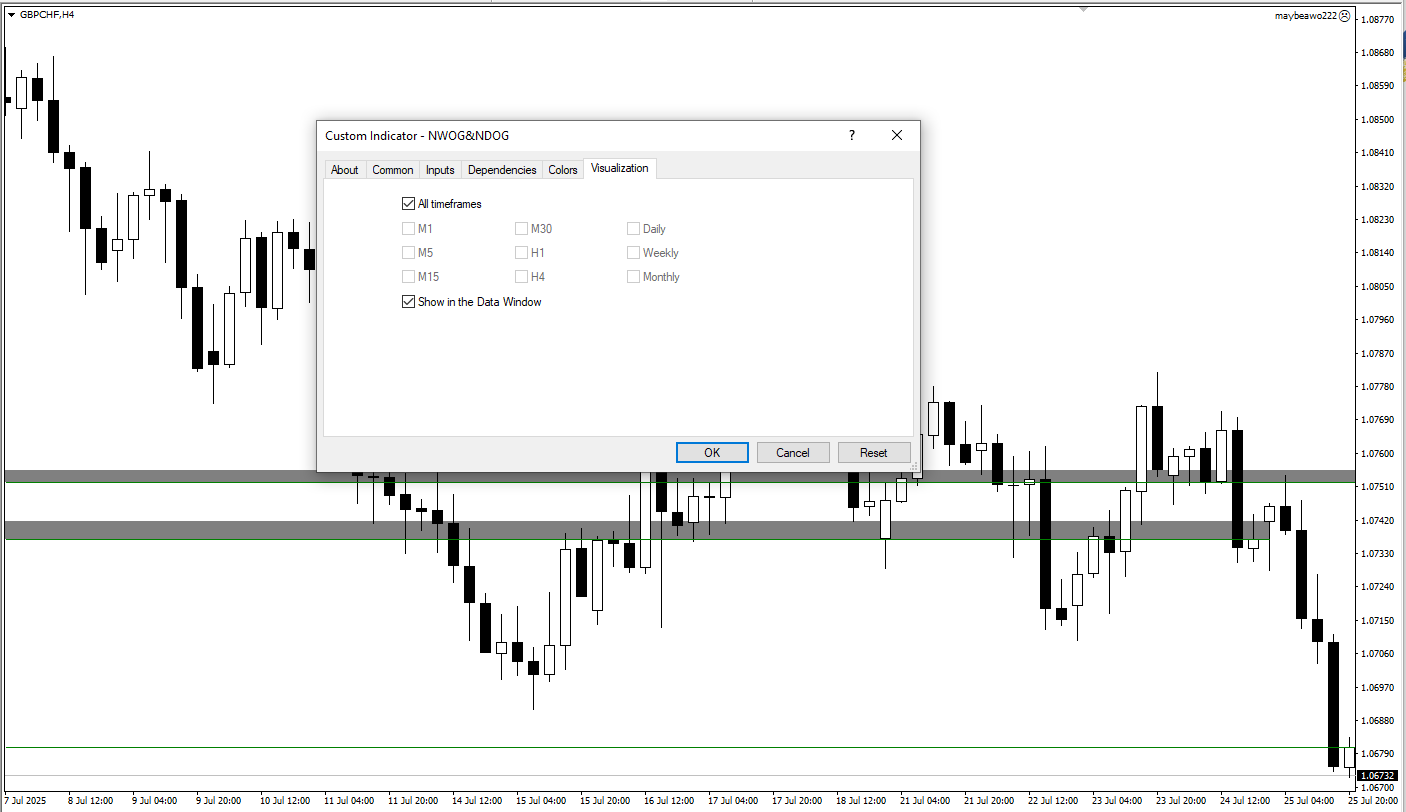Screen dimensions: 1406x812
Task: Toggle the H1 timeframe checkbox
Action: [x=521, y=253]
